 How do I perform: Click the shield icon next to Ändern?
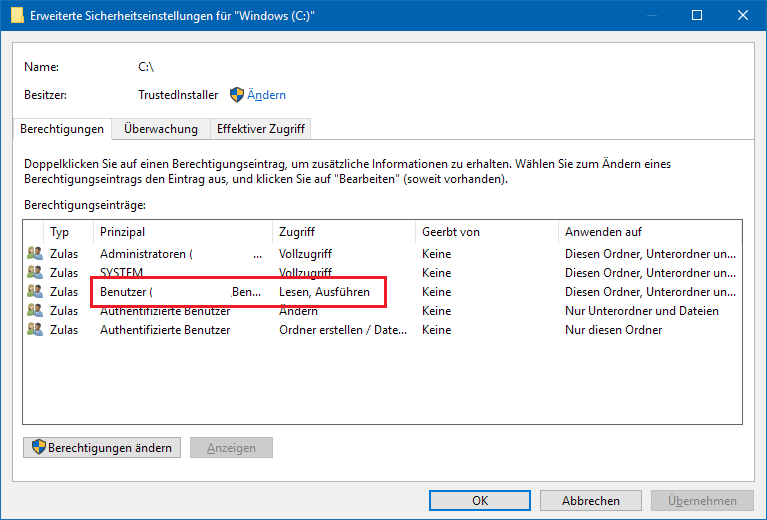coord(237,94)
